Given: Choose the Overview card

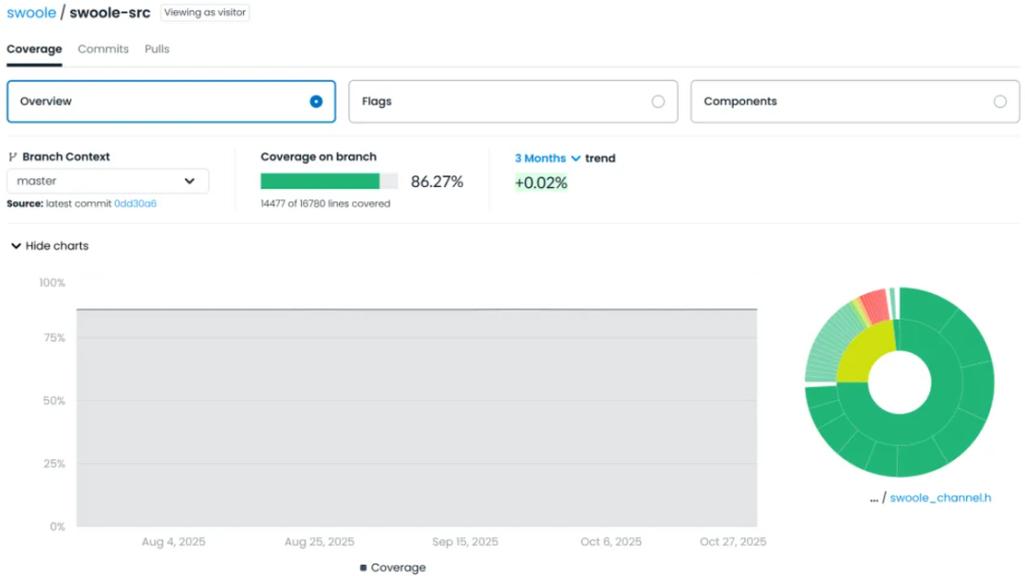Looking at the screenshot, I should (171, 101).
